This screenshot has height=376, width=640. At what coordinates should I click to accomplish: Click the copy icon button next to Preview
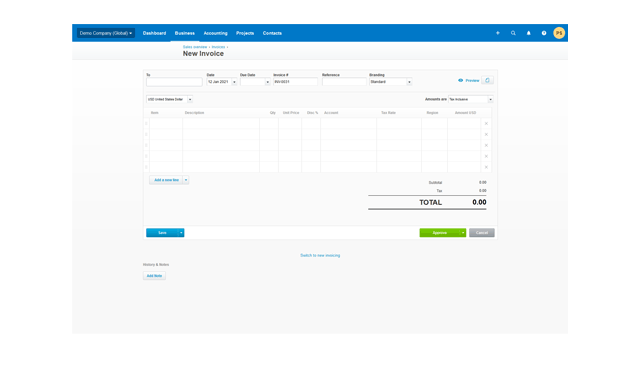487,80
